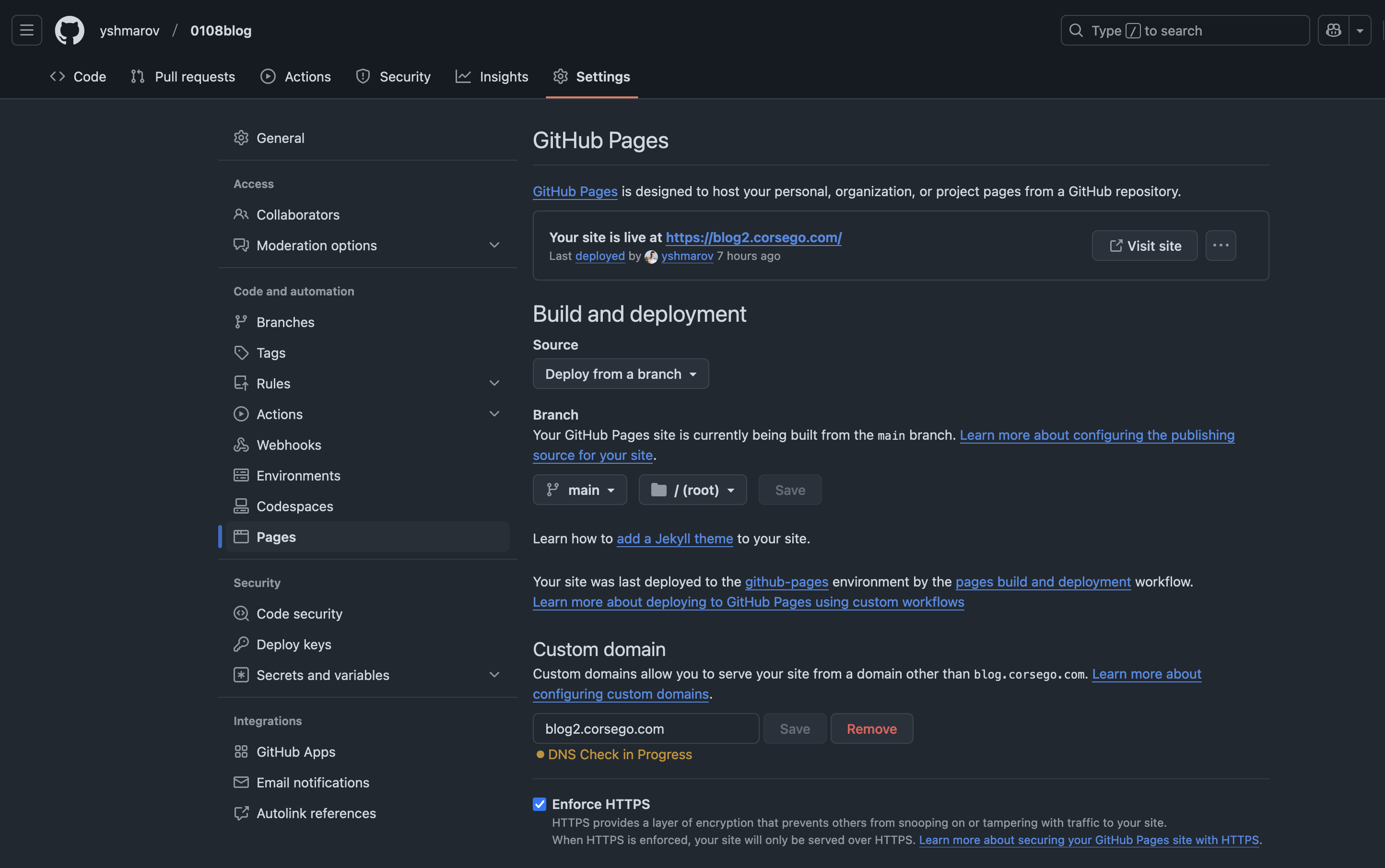This screenshot has height=868, width=1385.
Task: Open Learn more about configuring publishing source
Action: (x=1097, y=435)
